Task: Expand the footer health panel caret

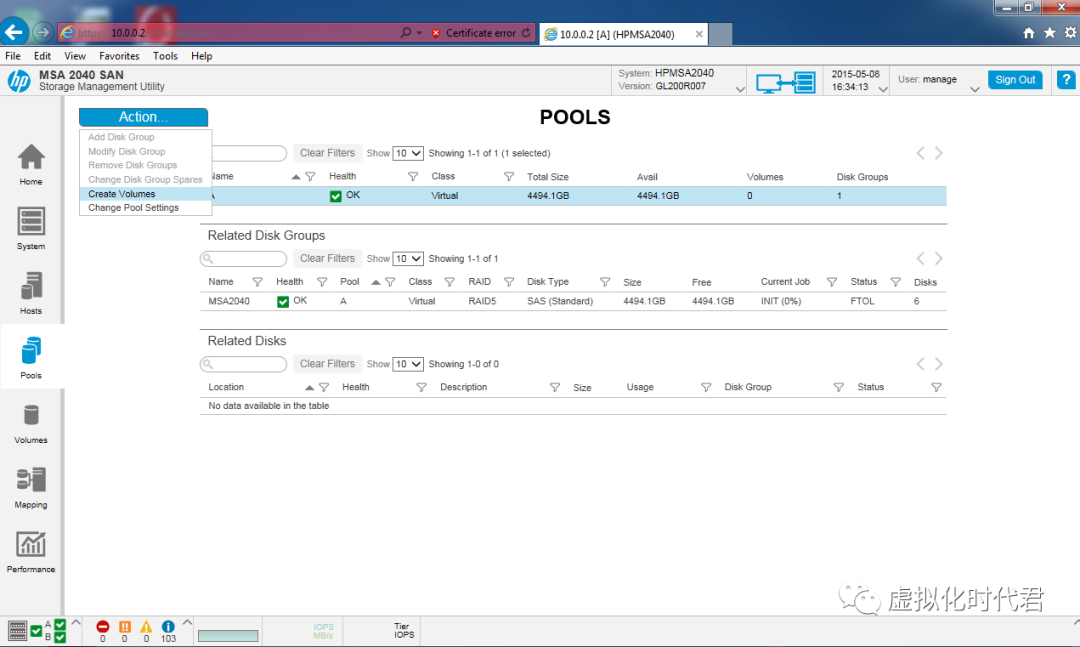Action: click(x=76, y=622)
